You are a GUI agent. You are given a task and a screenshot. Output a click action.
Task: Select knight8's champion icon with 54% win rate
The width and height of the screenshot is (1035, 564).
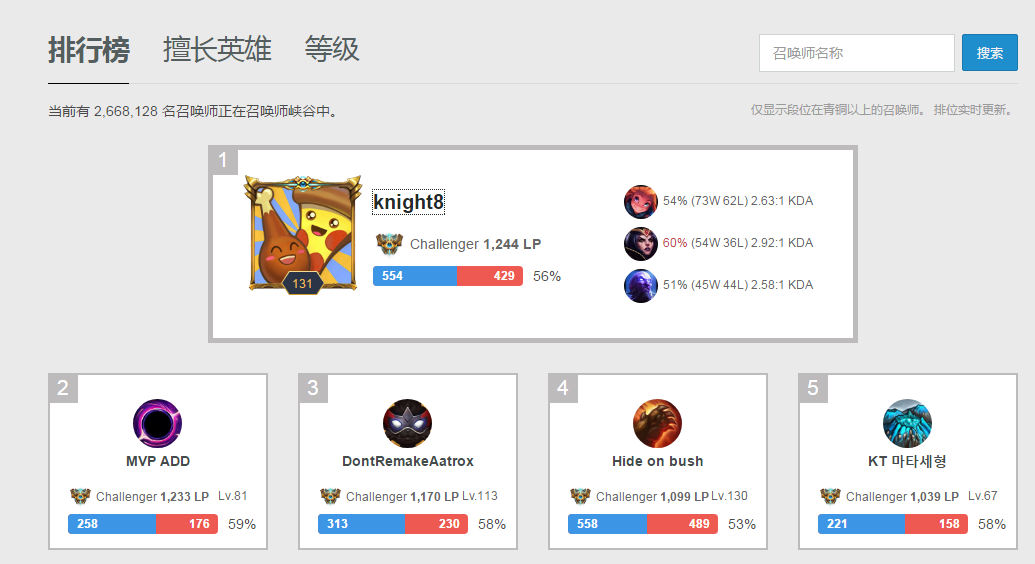640,201
